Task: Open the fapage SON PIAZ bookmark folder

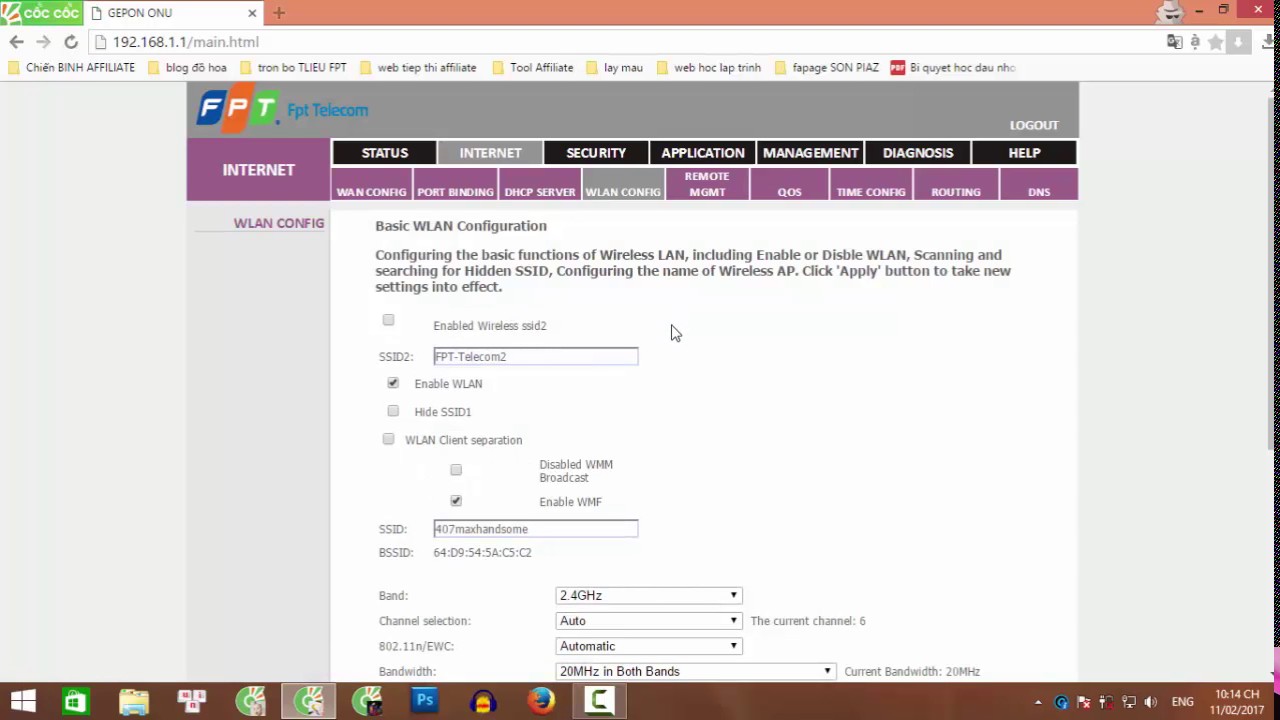Action: coord(826,68)
